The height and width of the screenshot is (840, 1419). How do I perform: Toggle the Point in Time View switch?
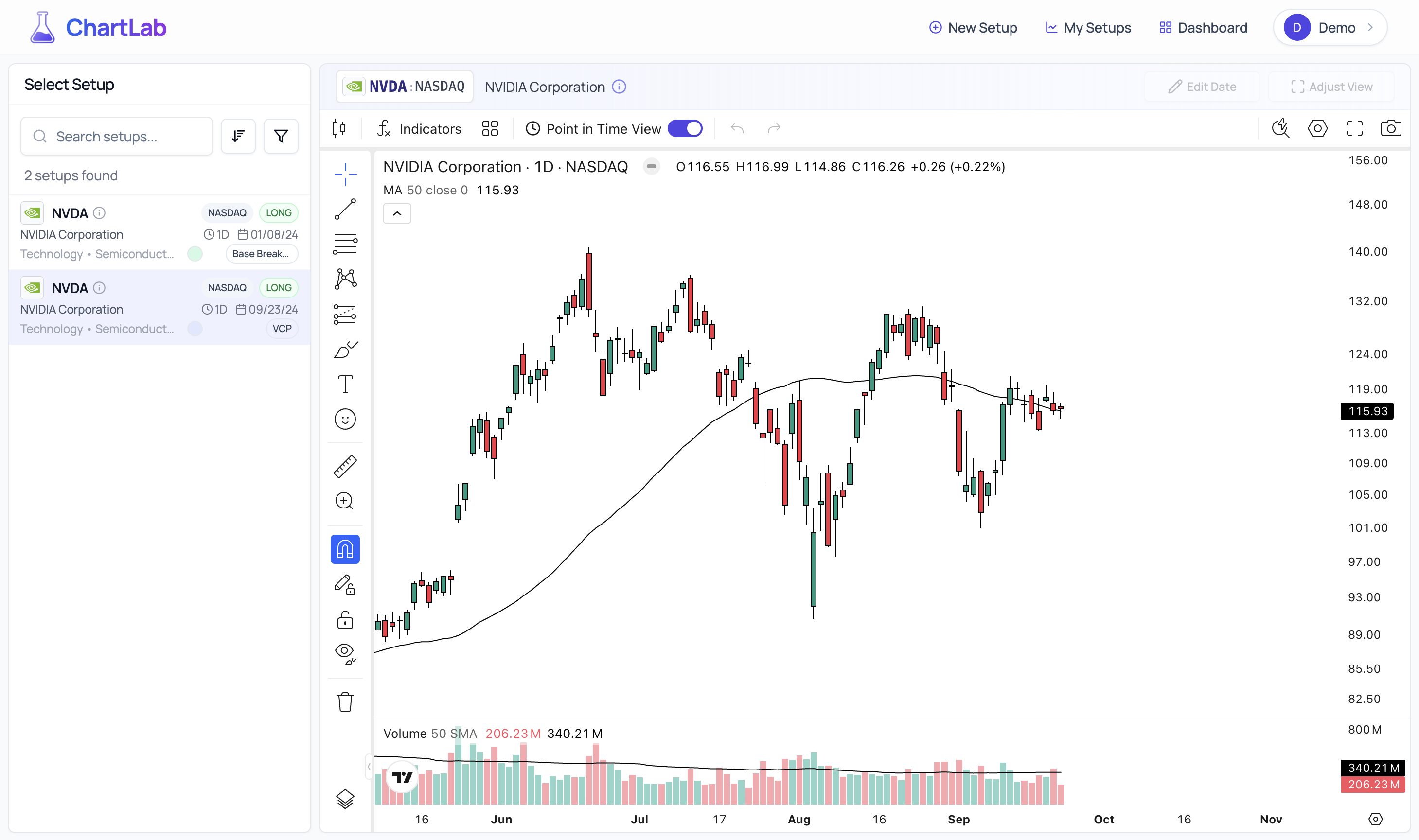(685, 128)
